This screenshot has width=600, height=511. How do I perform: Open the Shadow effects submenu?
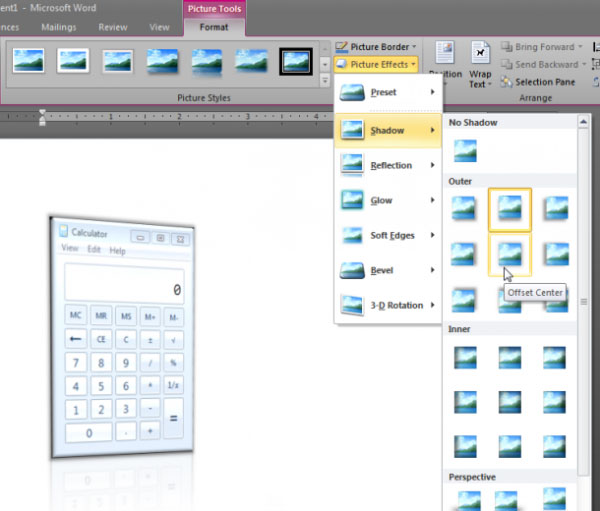click(388, 131)
